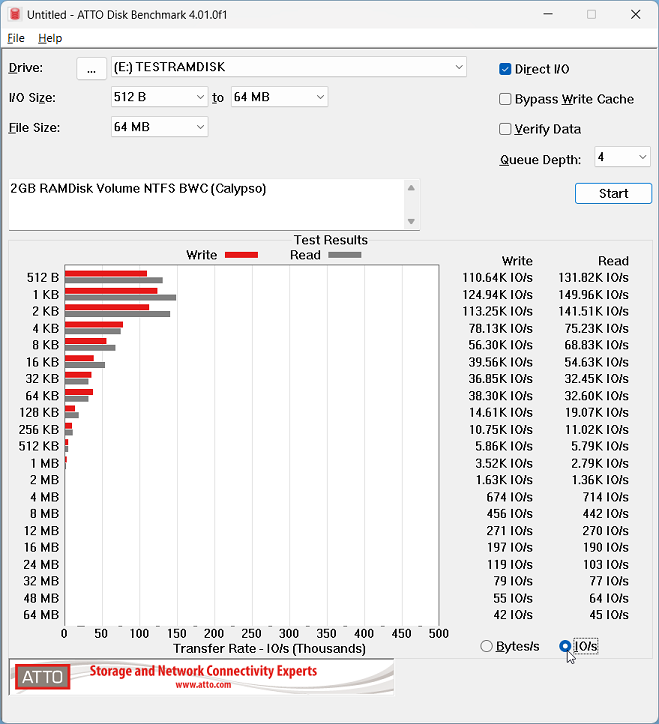Enable the Verify Data checkbox

[x=505, y=129]
